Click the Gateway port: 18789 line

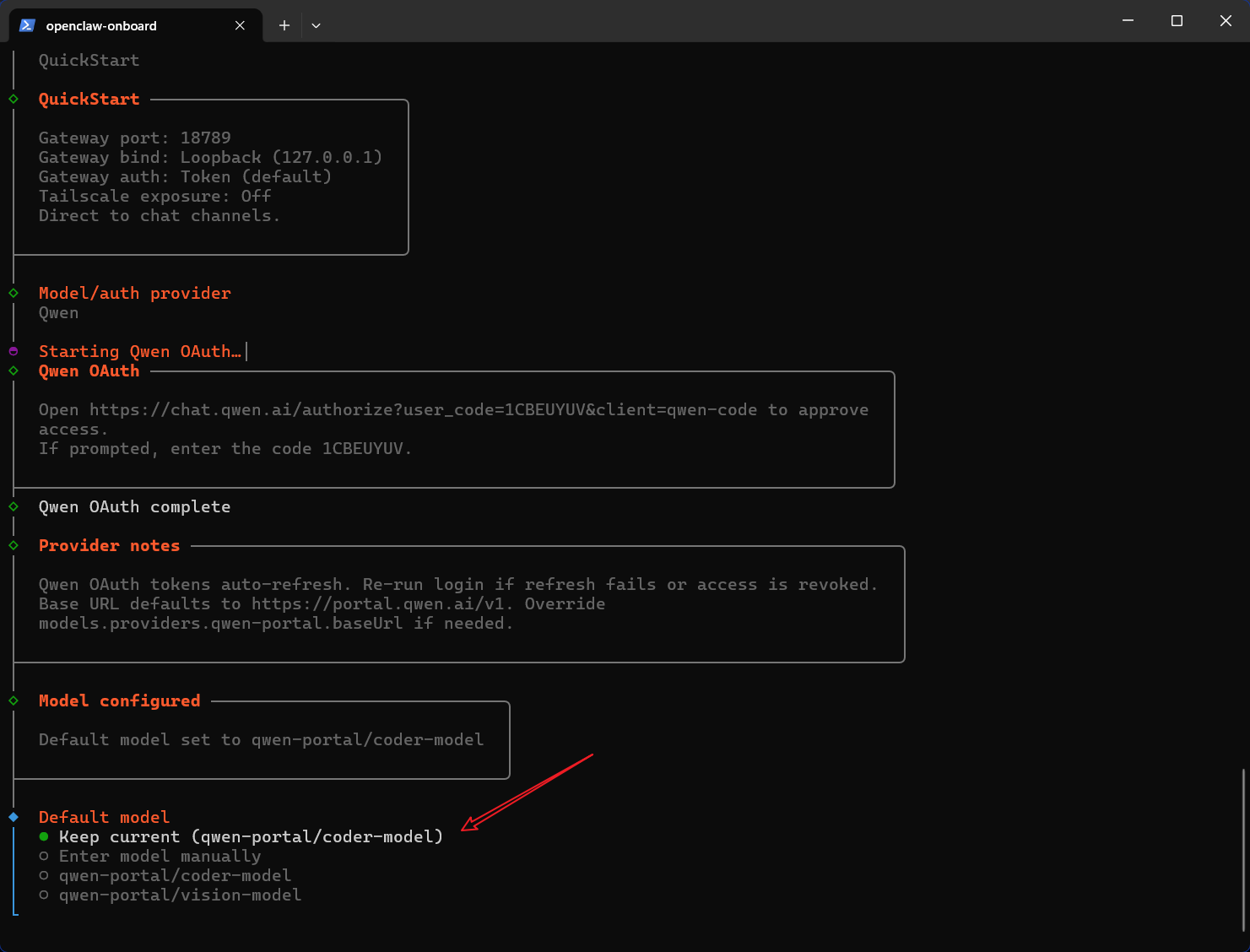pos(135,138)
